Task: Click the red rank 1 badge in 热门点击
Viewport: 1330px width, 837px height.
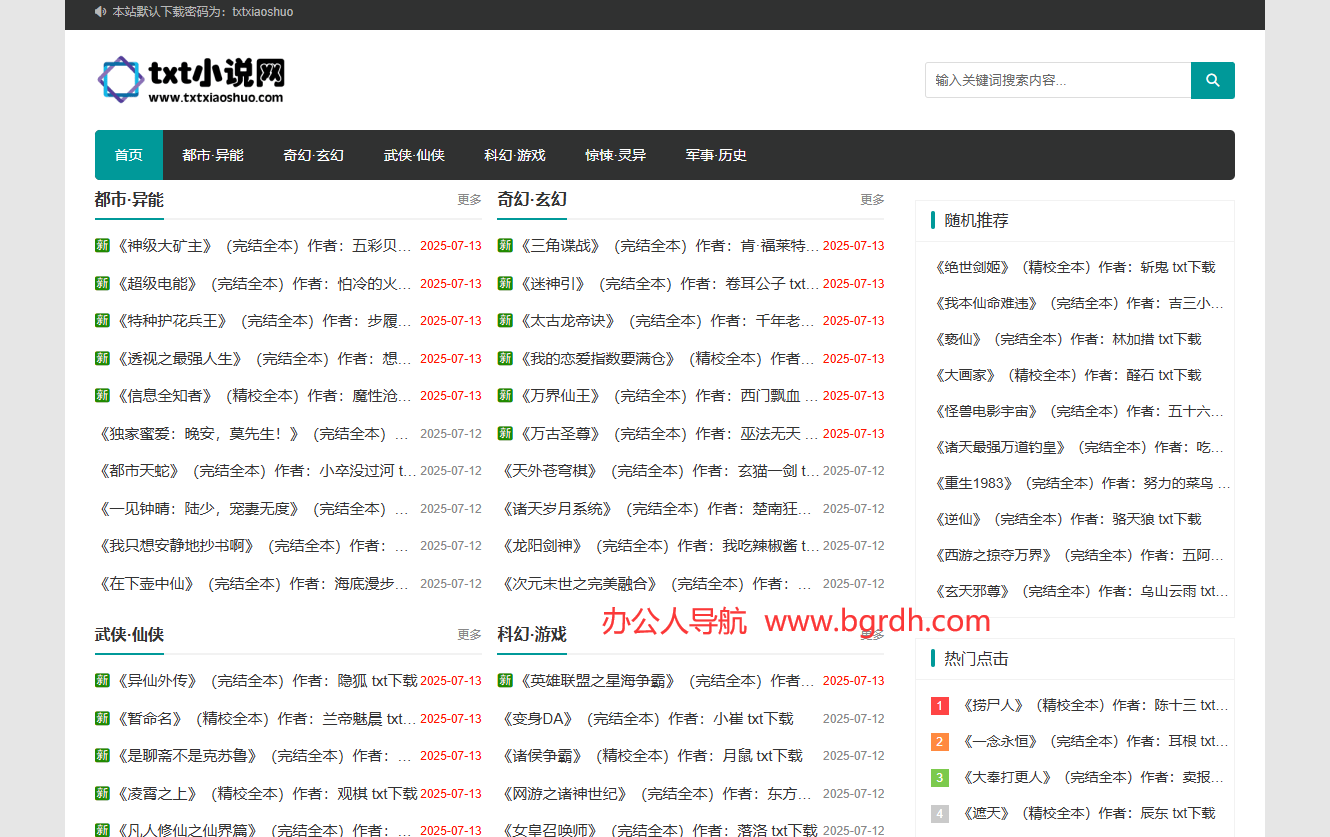Action: (939, 706)
